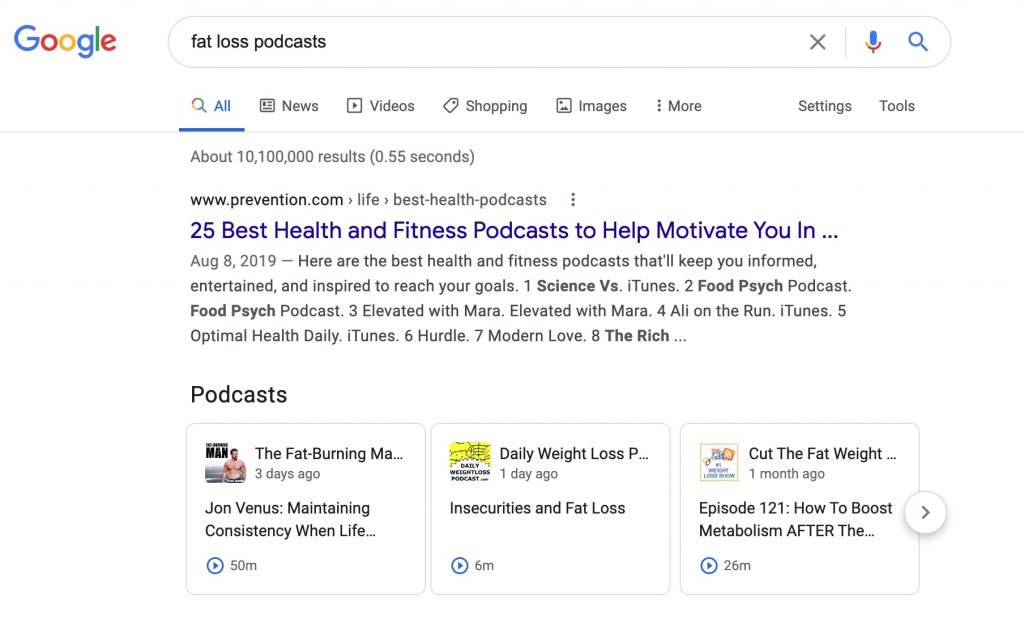Click the Google logo
The height and width of the screenshot is (628, 1024).
[65, 40]
